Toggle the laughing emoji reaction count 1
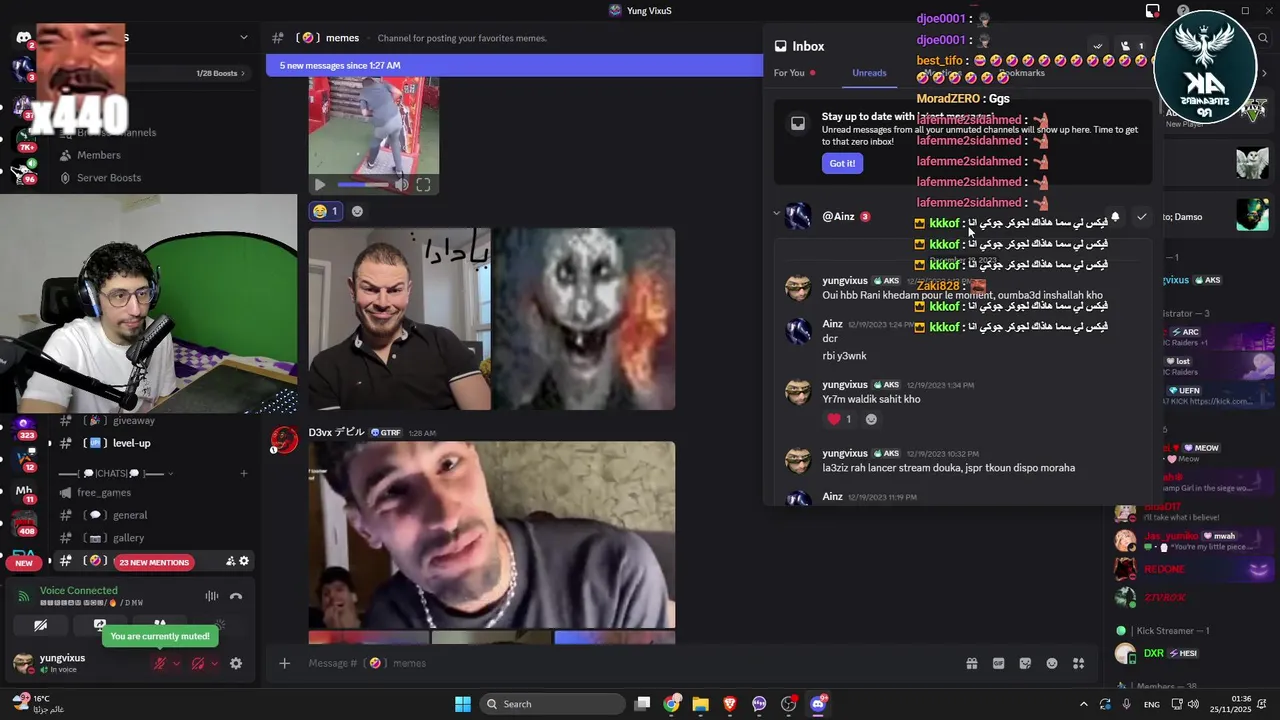The width and height of the screenshot is (1280, 720). (325, 211)
